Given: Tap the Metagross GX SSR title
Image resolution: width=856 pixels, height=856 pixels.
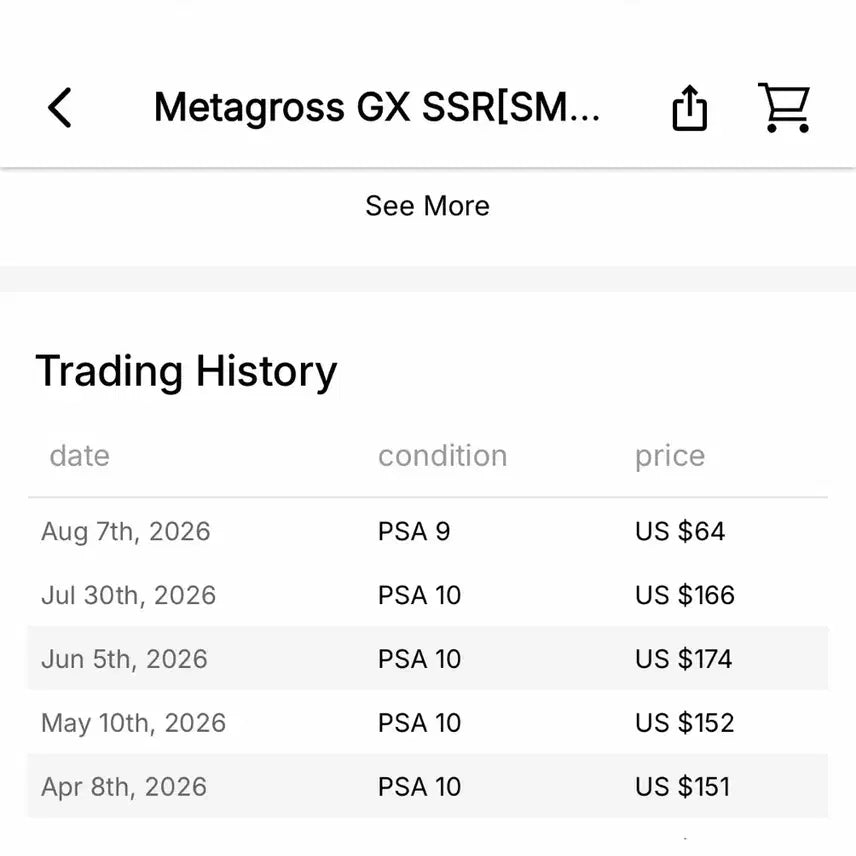Looking at the screenshot, I should [x=377, y=107].
